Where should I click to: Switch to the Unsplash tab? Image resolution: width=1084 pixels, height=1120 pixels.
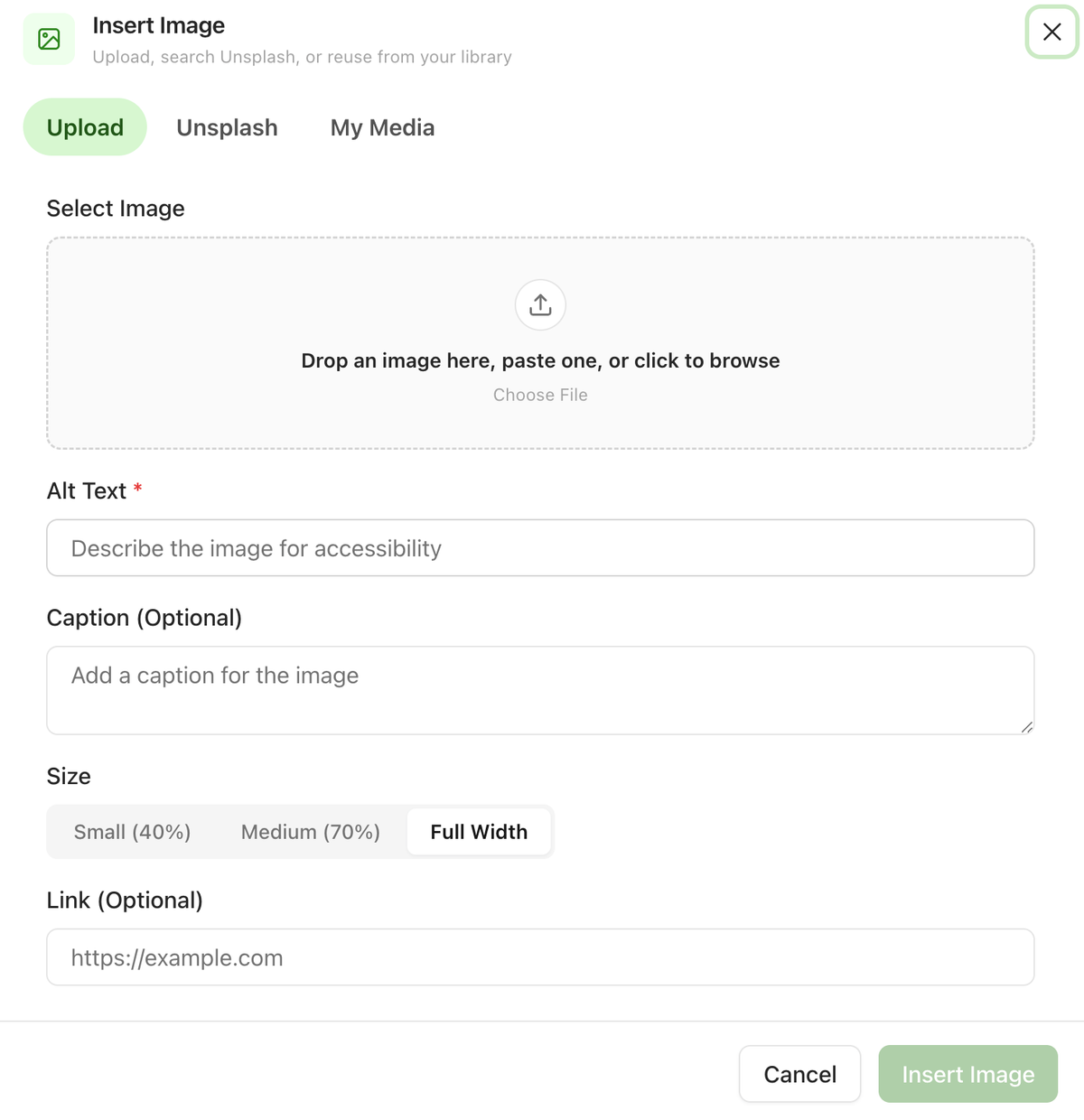tap(227, 127)
